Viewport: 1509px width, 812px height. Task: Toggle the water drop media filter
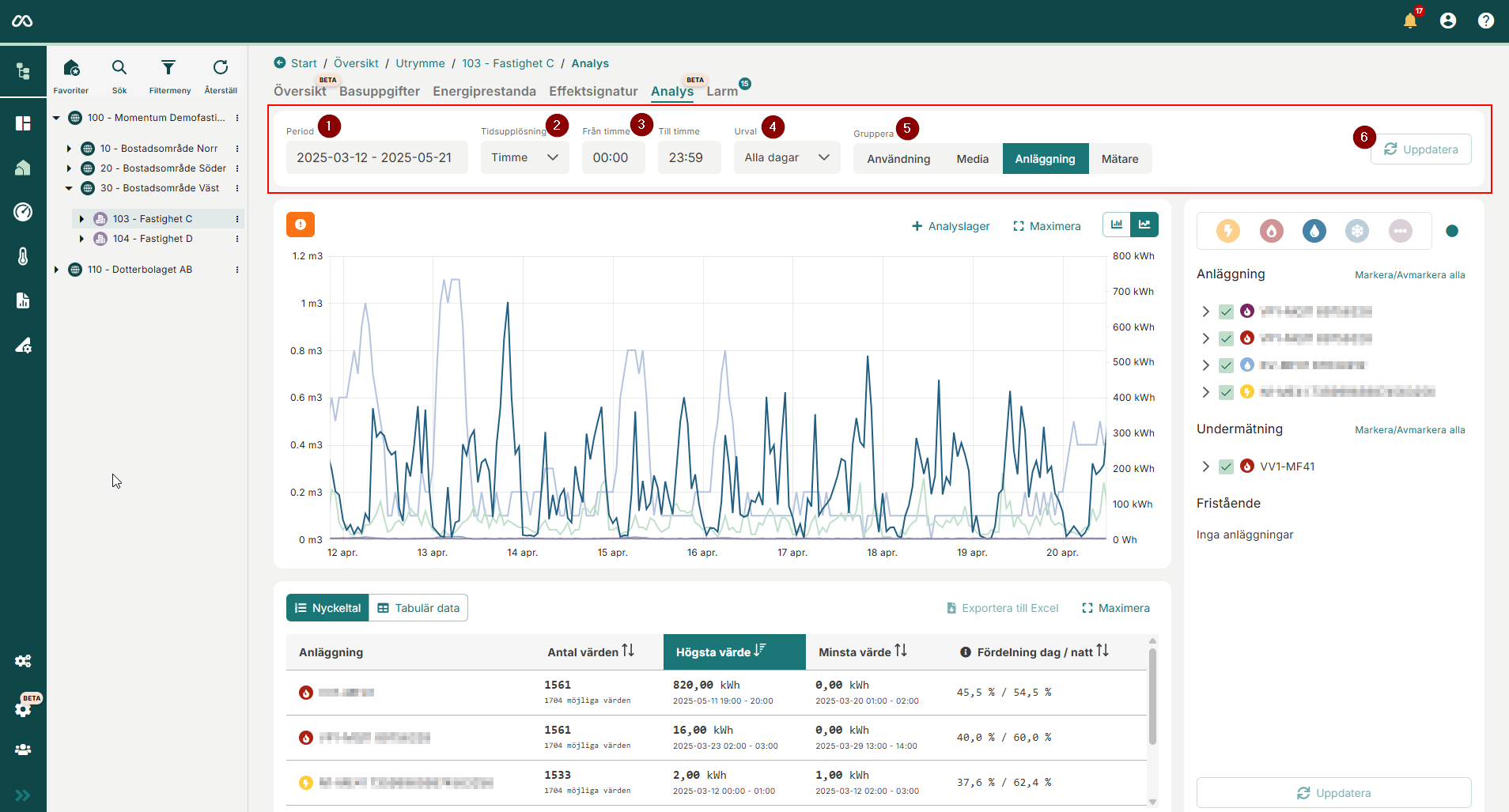[x=1314, y=231]
